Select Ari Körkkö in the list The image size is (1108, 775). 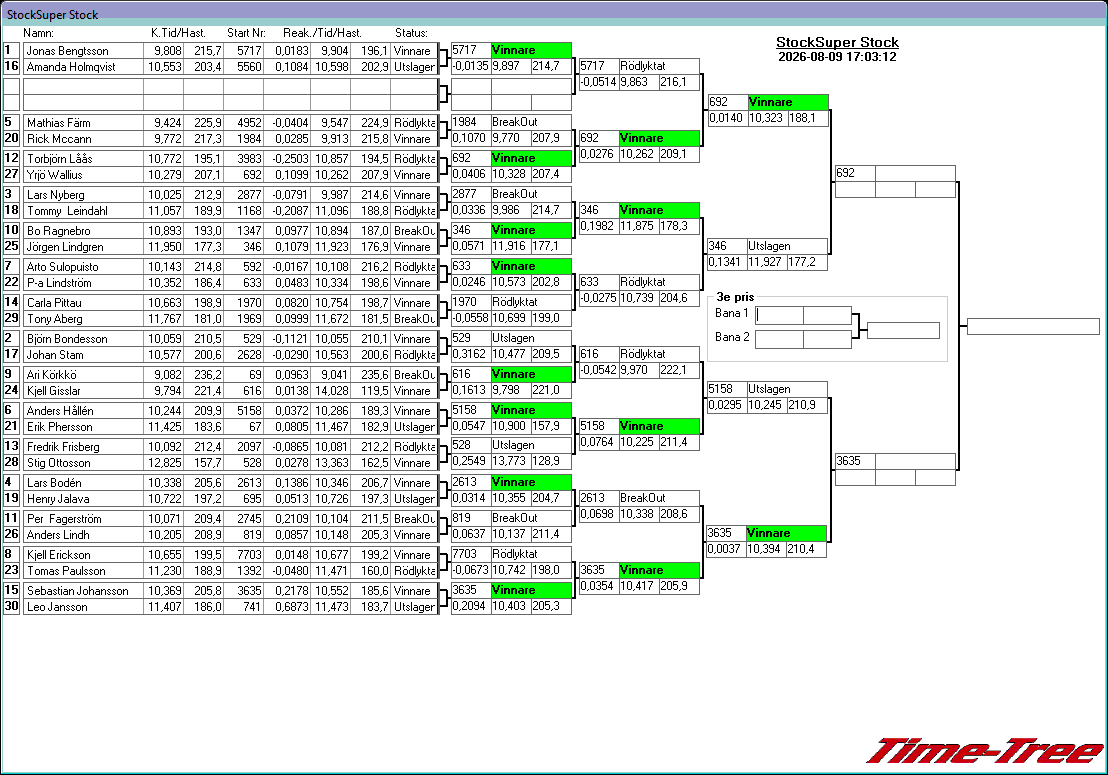point(83,375)
